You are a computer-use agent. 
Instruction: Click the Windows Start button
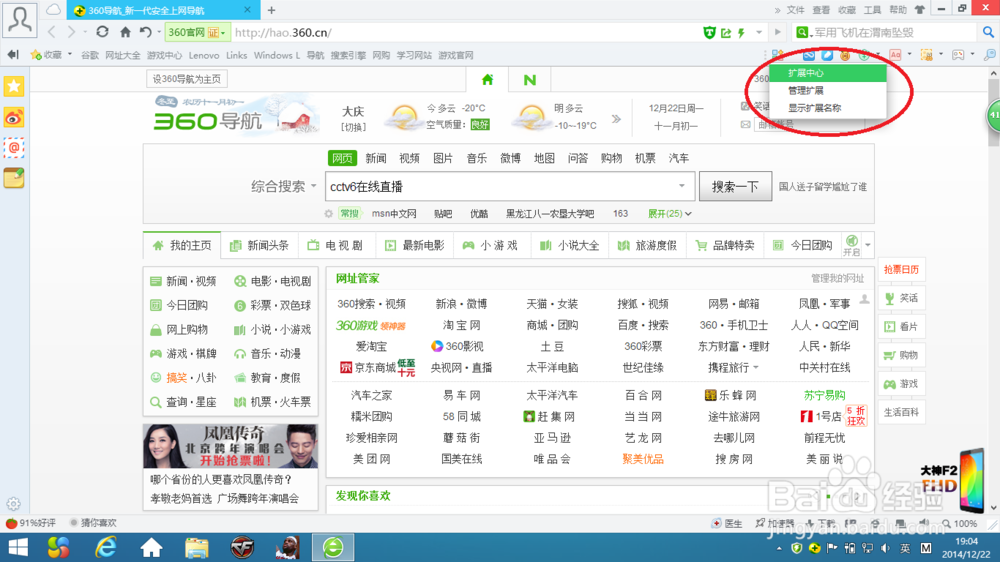tap(18, 547)
